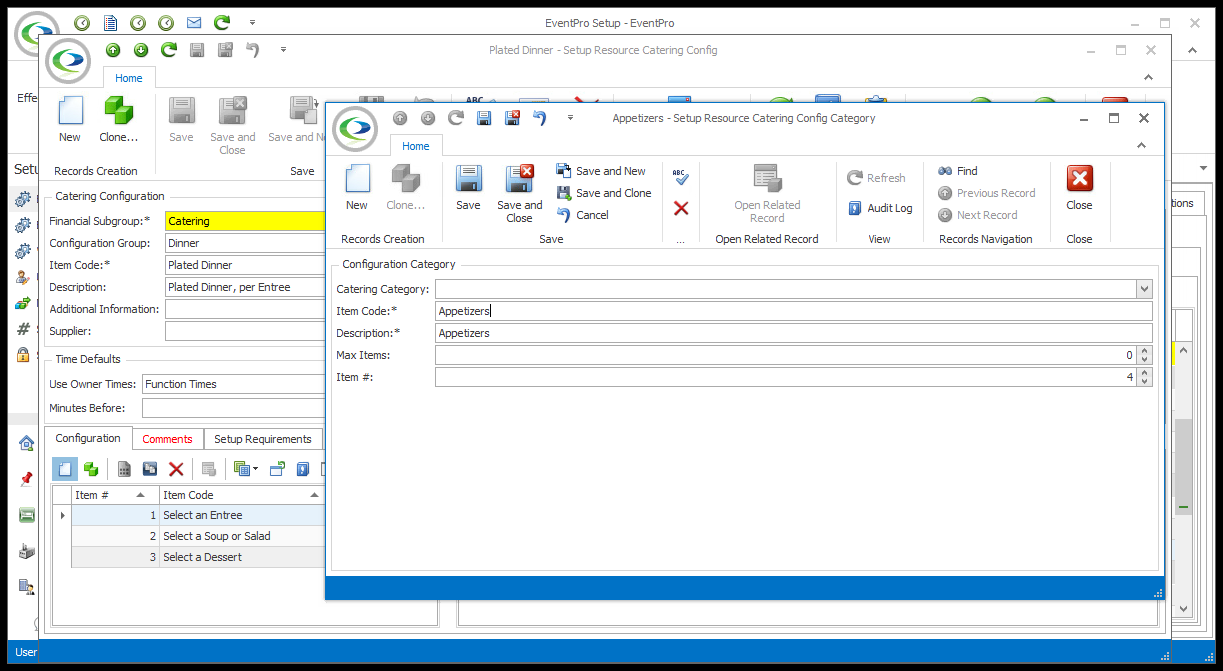The width and height of the screenshot is (1223, 671).
Task: Click the large New icon in Appetizers ribbon
Action: [x=357, y=188]
